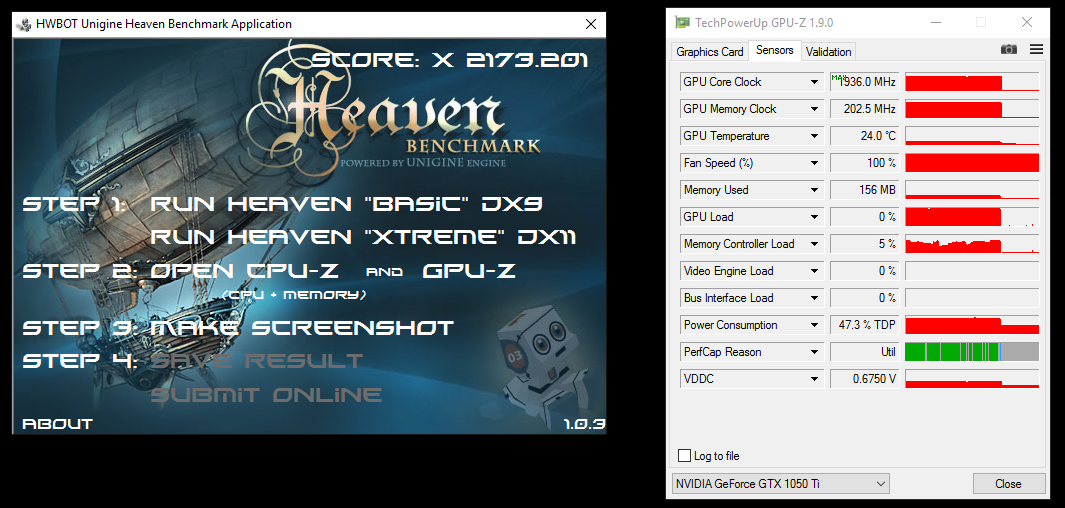Open the GPU Memory Clock sensor dropdown

pyautogui.click(x=814, y=109)
